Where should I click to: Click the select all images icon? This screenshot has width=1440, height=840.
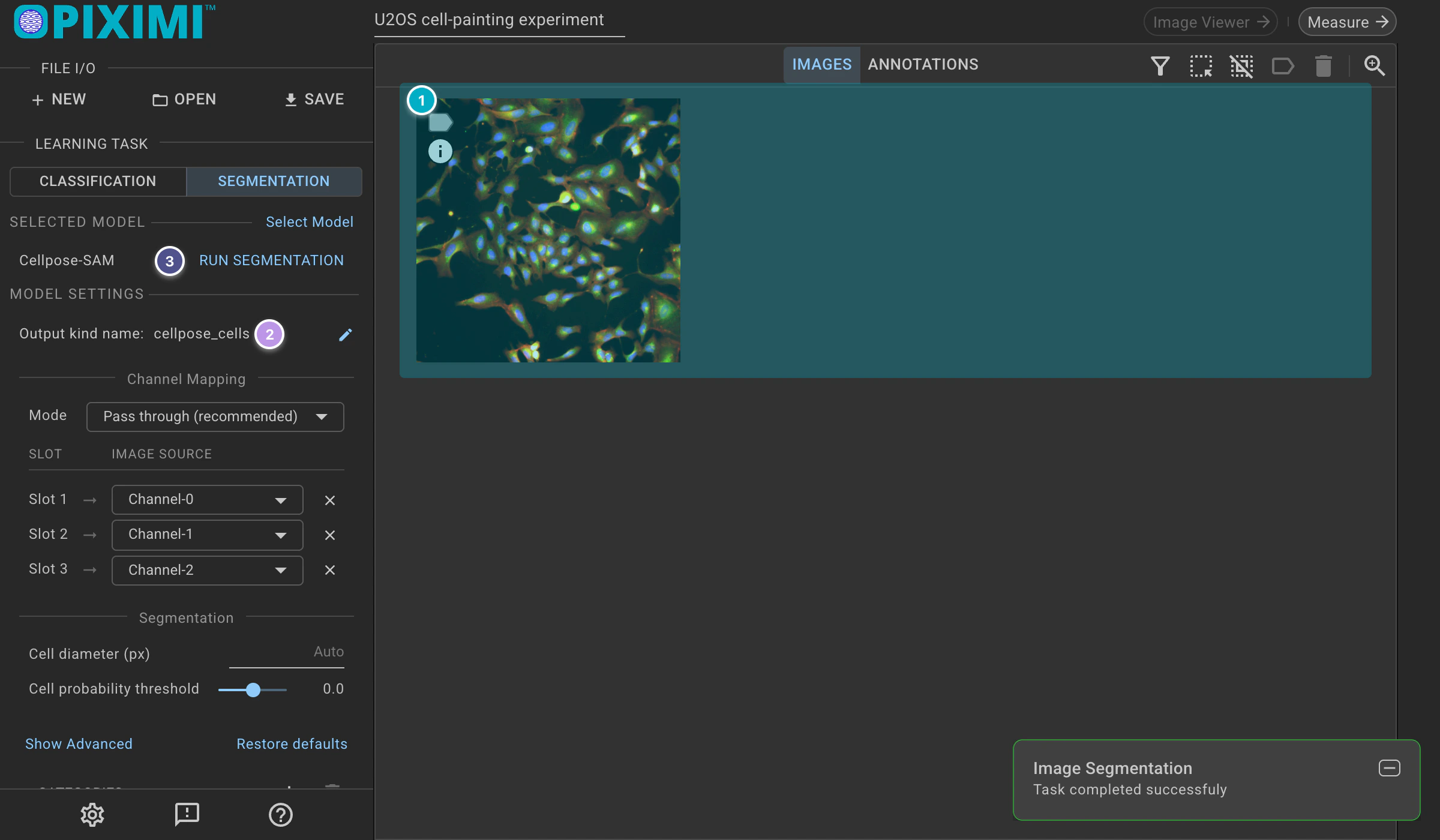(1201, 66)
